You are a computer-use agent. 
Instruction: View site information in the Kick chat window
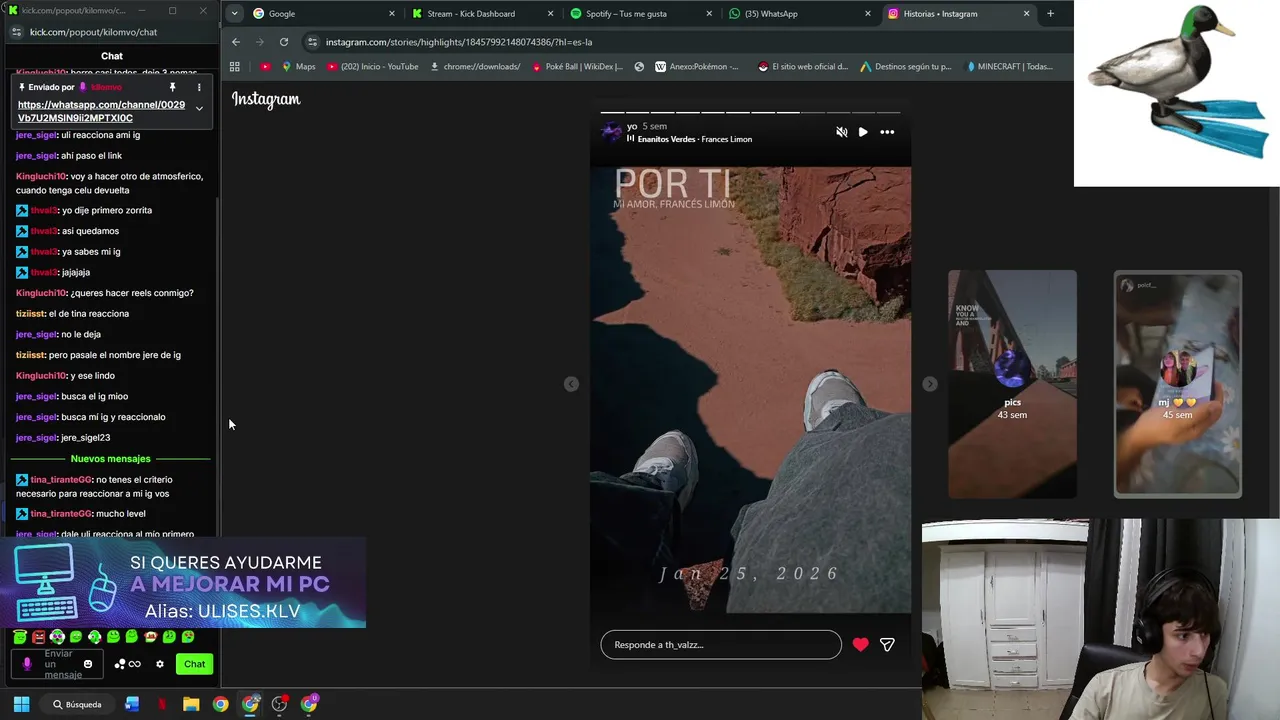pos(15,32)
